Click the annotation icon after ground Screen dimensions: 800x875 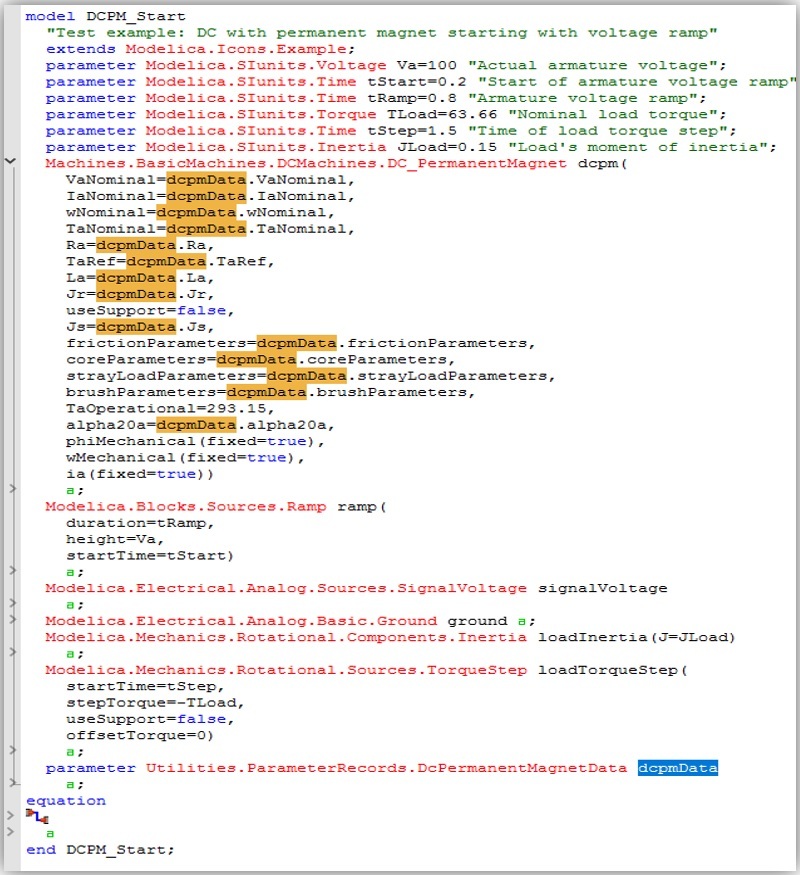(x=522, y=622)
